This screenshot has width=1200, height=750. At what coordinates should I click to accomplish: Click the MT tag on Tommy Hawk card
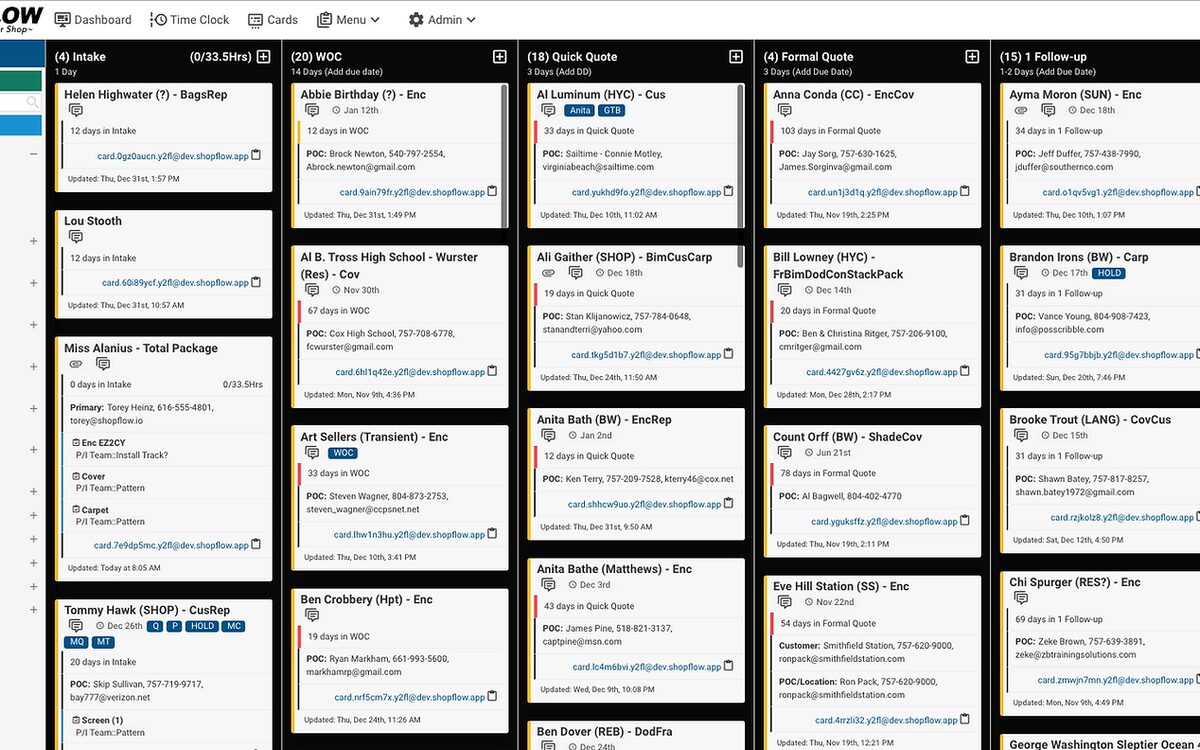tap(104, 642)
